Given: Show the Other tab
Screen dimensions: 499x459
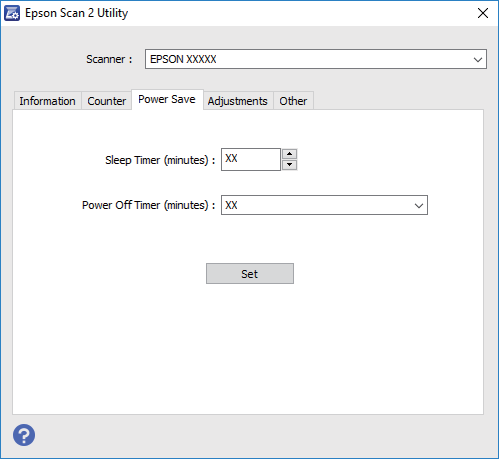Looking at the screenshot, I should coord(293,101).
